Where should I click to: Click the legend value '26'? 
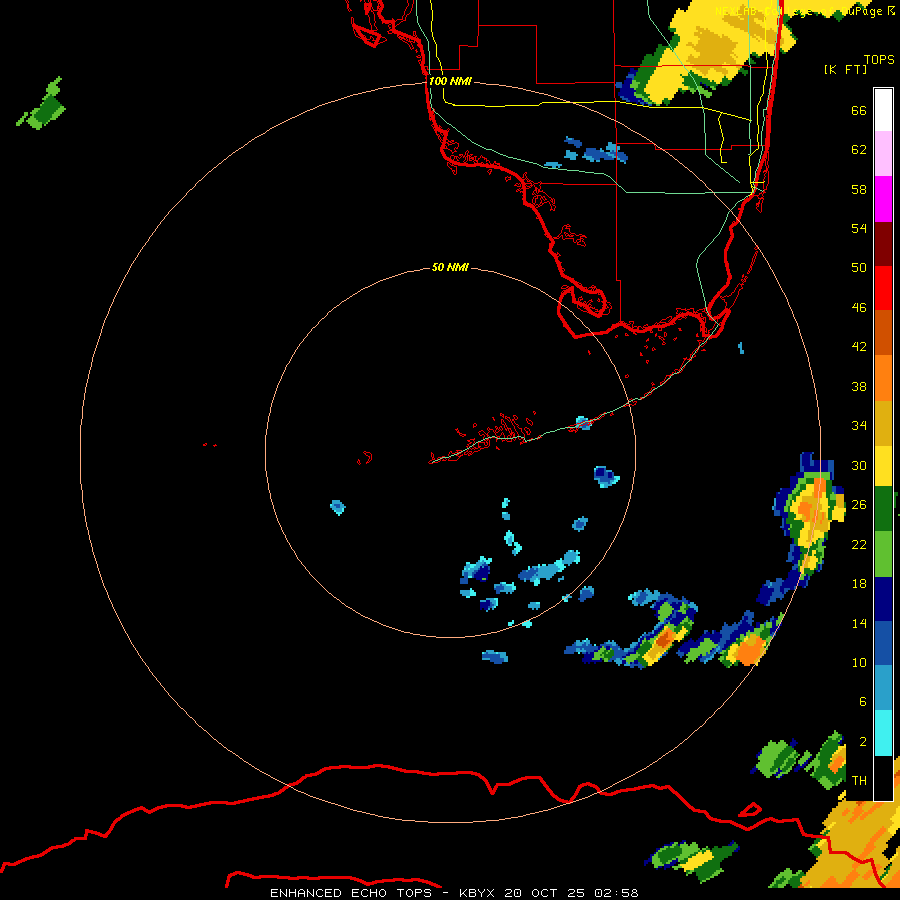[x=859, y=505]
